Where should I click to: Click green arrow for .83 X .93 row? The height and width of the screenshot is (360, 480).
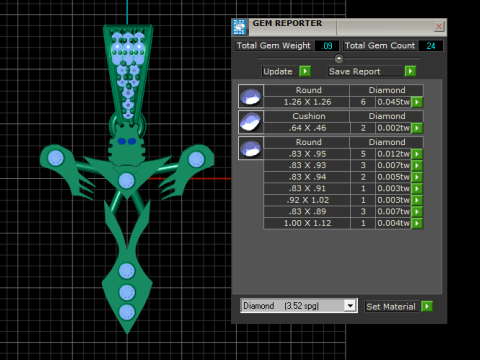[x=417, y=165]
